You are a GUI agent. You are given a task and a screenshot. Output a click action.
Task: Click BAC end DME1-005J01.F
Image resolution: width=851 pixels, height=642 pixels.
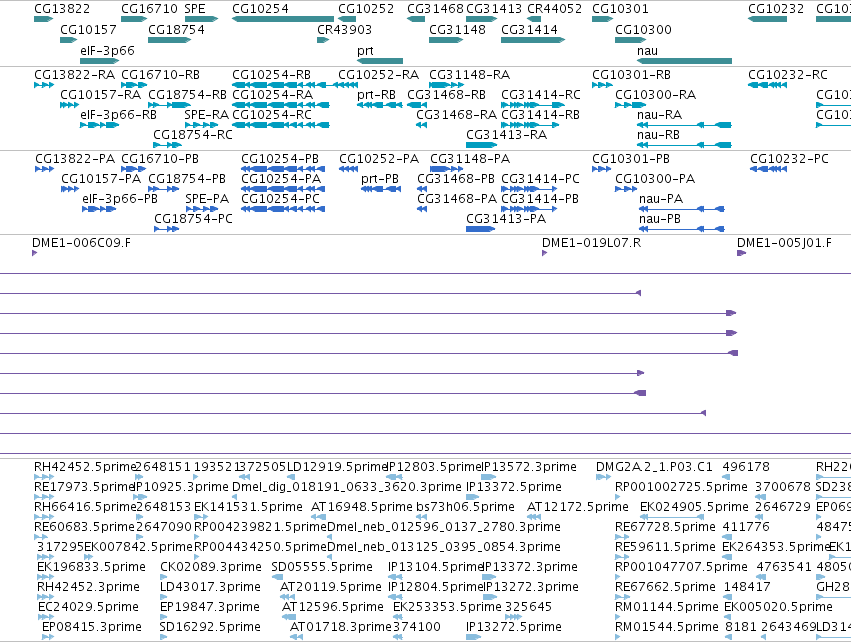[784, 243]
